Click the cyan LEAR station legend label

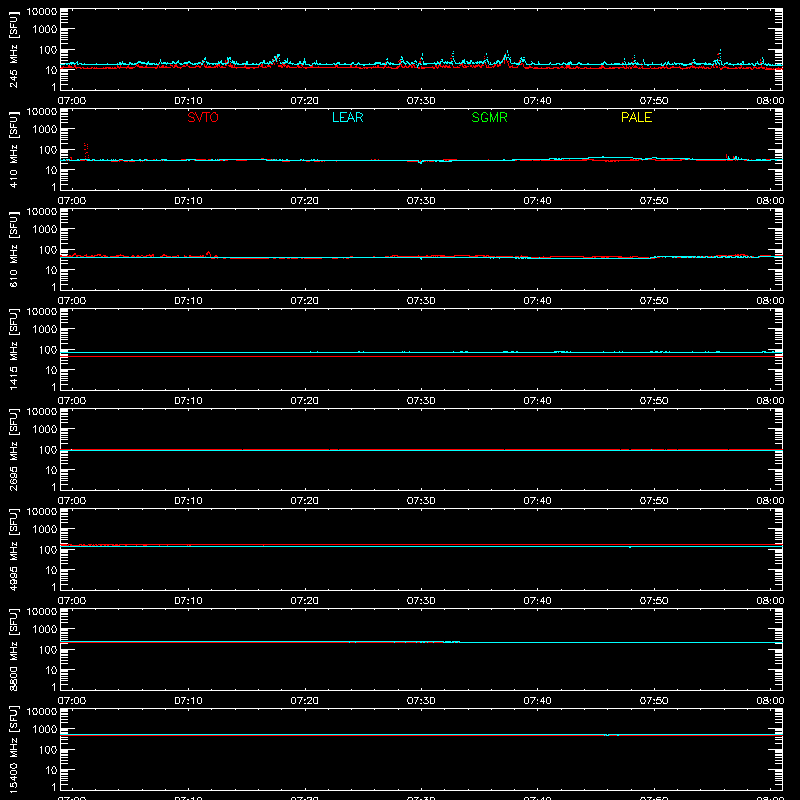(x=347, y=117)
